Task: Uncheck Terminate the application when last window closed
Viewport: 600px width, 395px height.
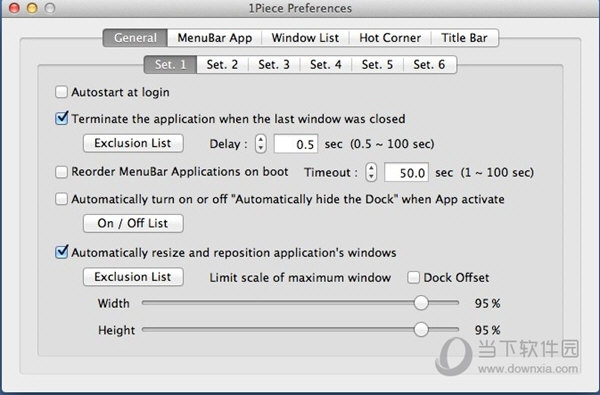Action: pyautogui.click(x=61, y=118)
